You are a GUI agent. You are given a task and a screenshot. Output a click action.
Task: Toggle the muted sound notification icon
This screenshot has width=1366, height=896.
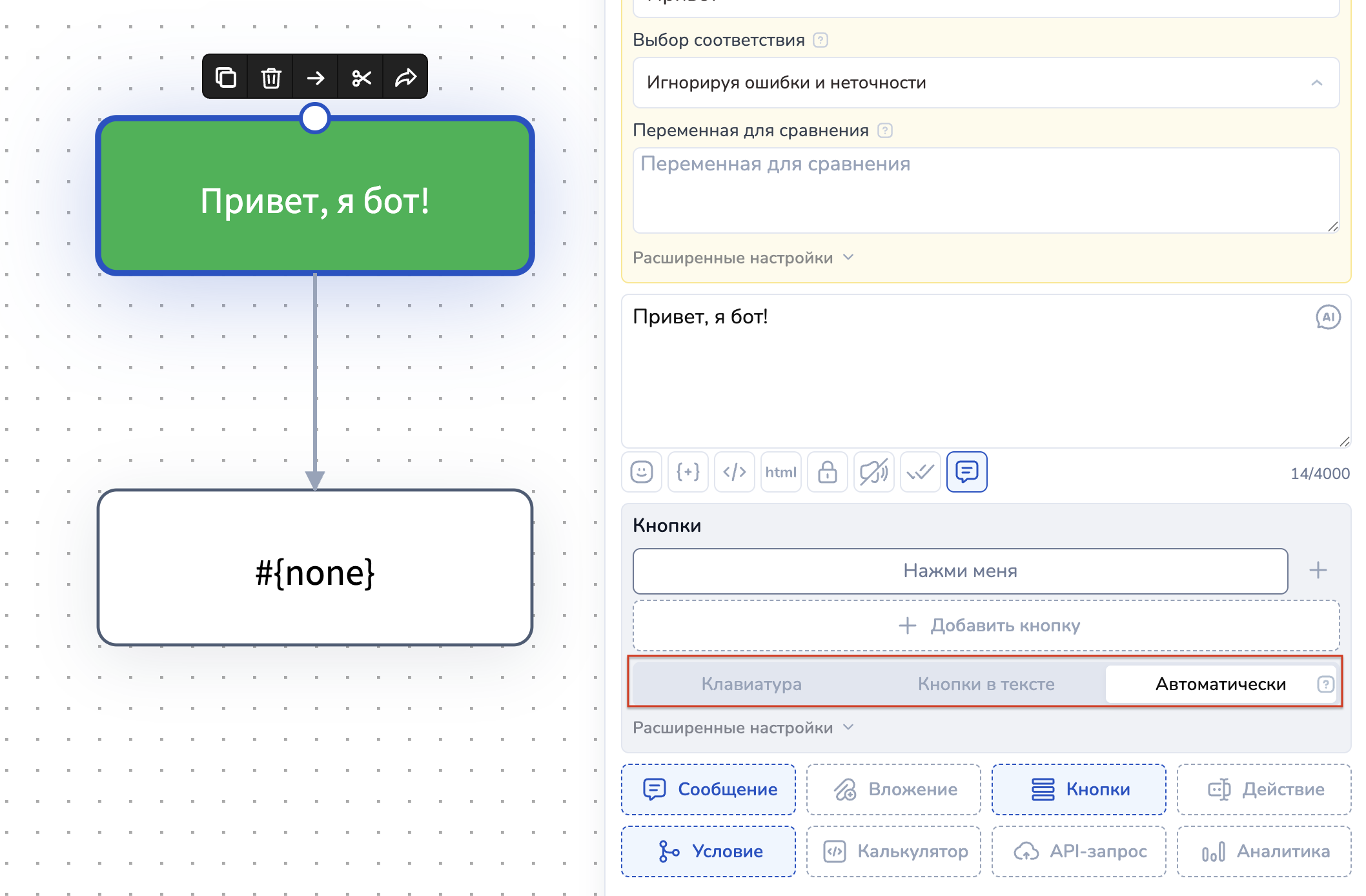pos(874,473)
